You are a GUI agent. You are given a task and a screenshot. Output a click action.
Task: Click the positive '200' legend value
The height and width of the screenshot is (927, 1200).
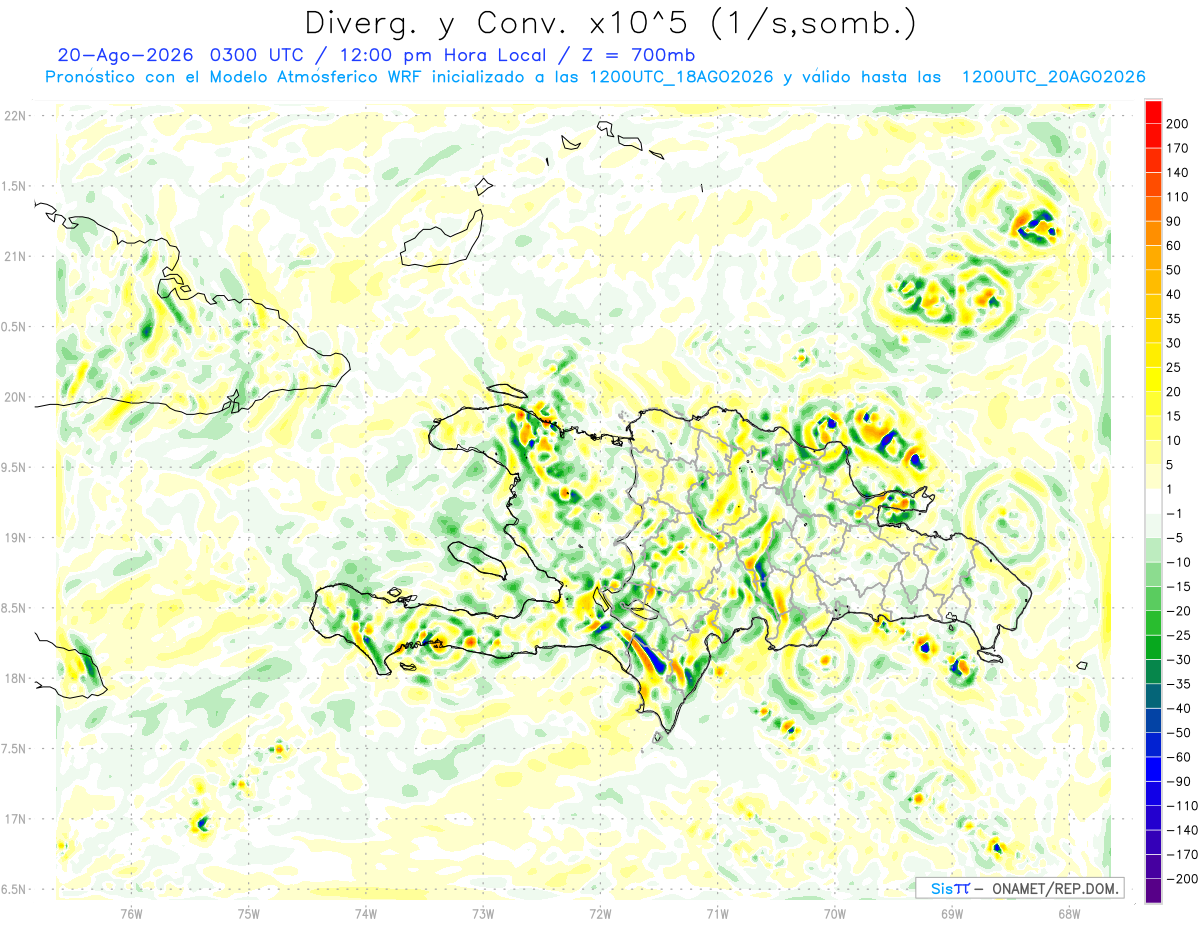point(1179,124)
